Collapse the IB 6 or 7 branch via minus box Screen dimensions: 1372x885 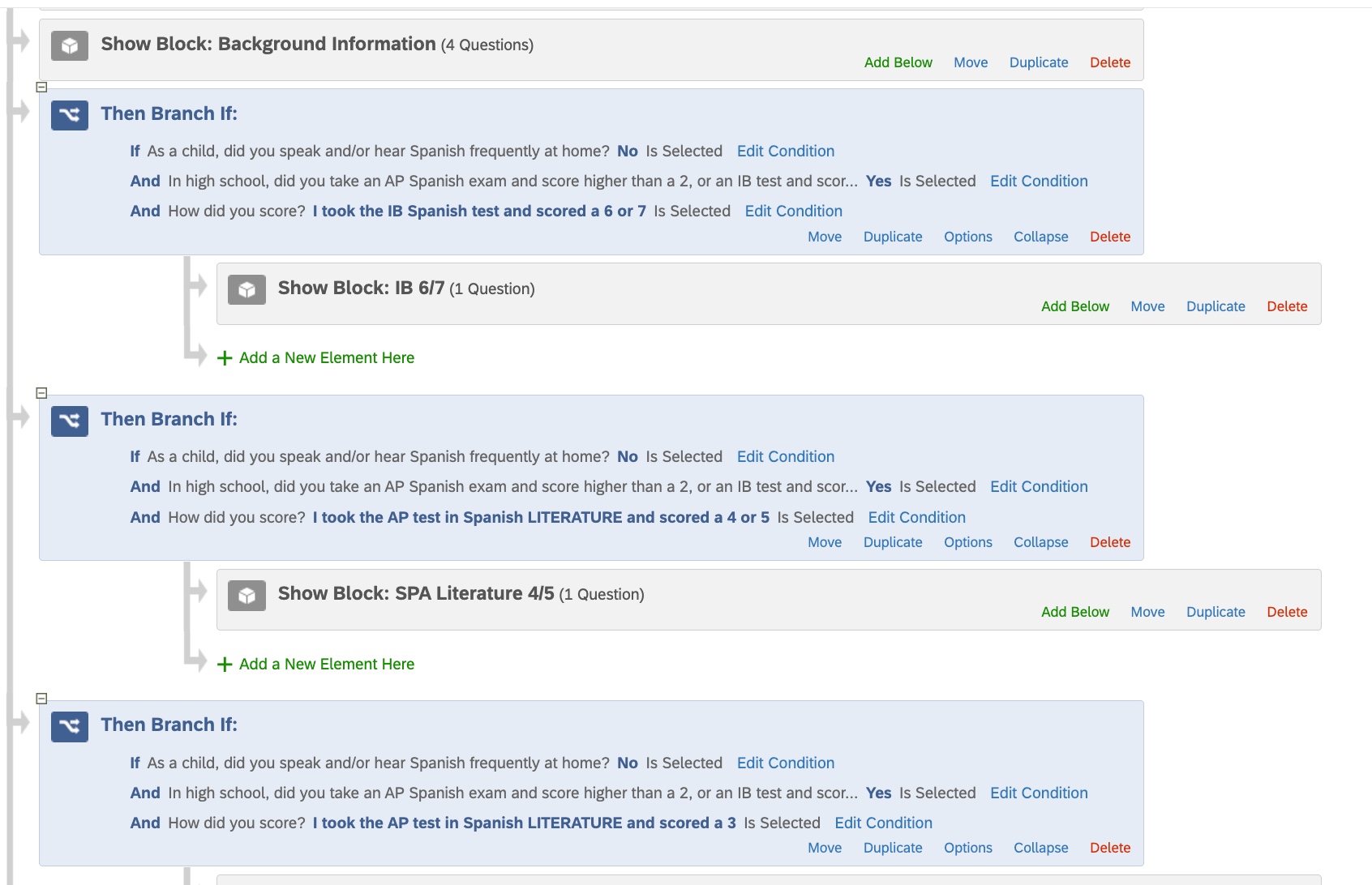pyautogui.click(x=41, y=87)
